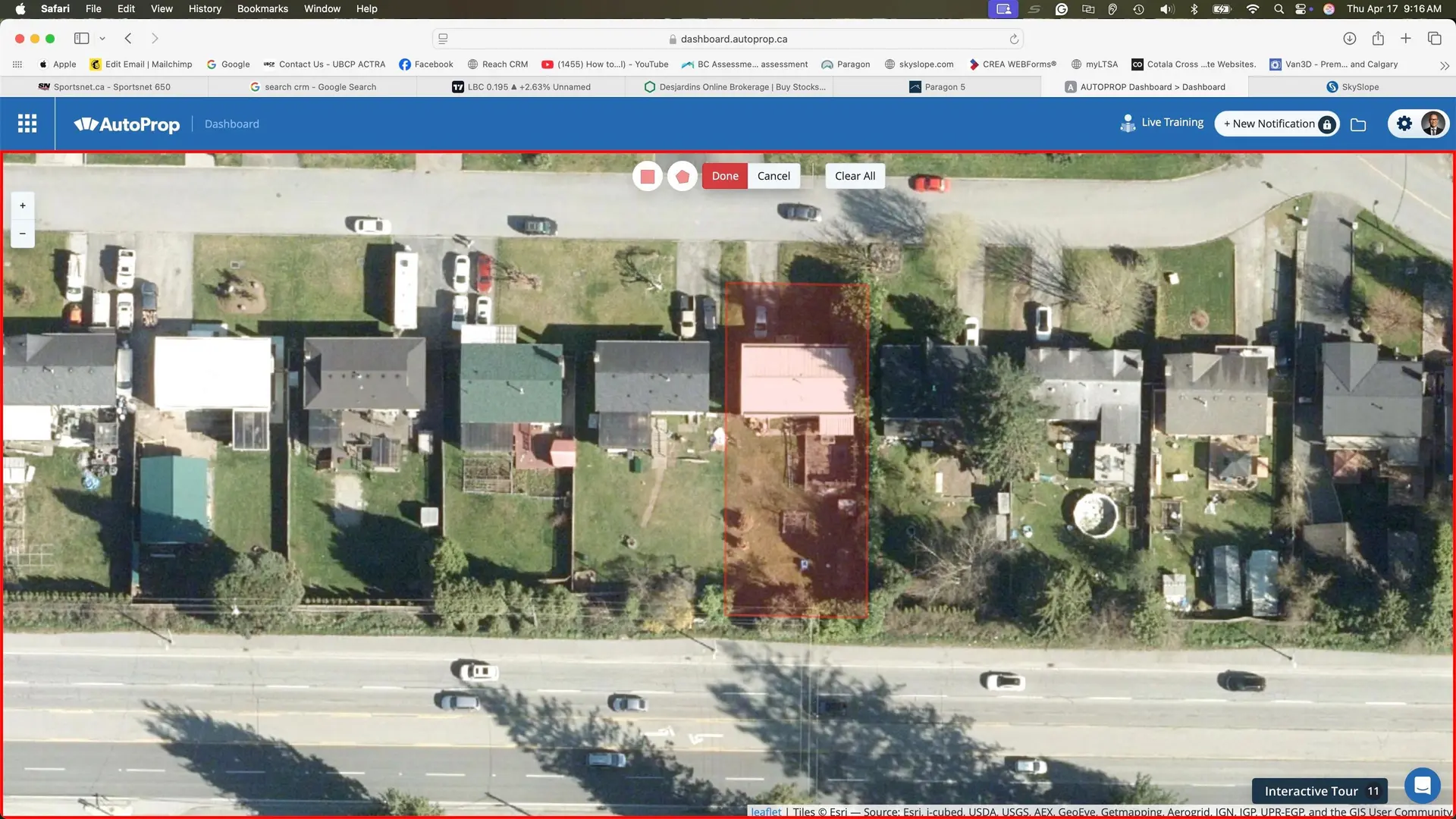The width and height of the screenshot is (1456, 819).
Task: Click the Live Training icon
Action: tap(1128, 122)
